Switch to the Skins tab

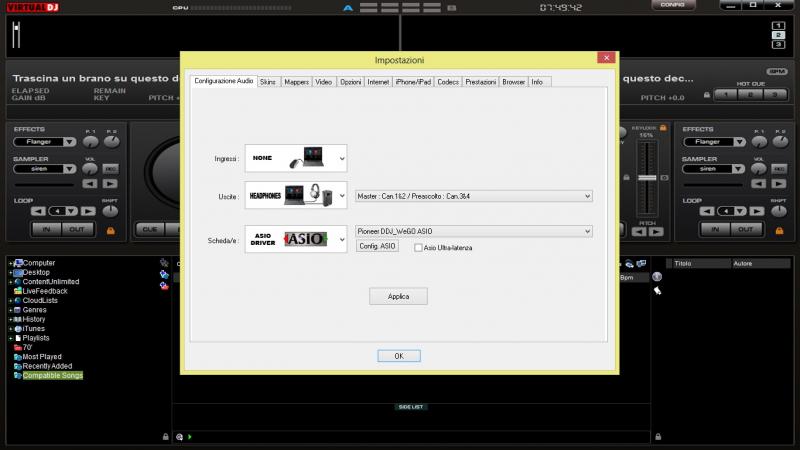[x=268, y=82]
